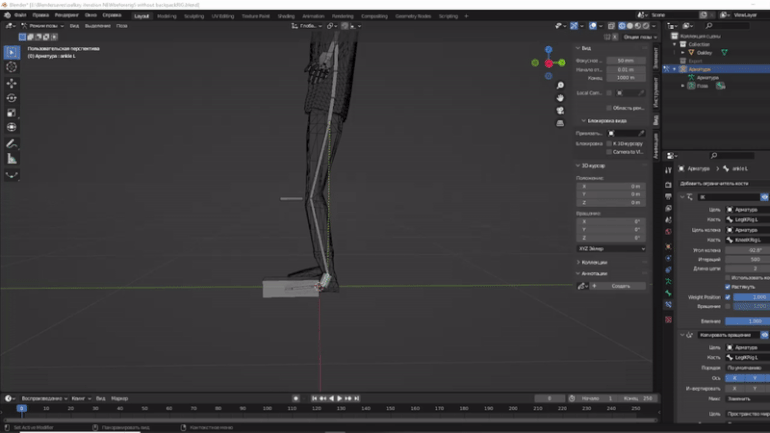Enable the K 3D-курсору lock checkbox
Image resolution: width=770 pixels, height=433 pixels.
[x=609, y=143]
